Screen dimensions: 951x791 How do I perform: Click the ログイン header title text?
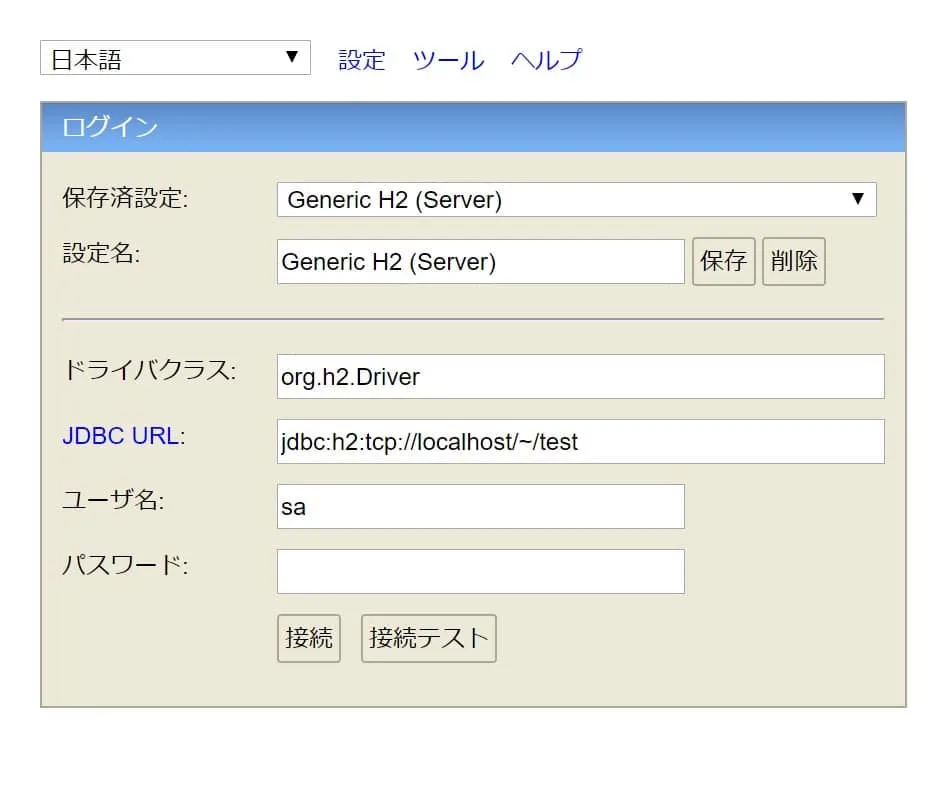[110, 127]
